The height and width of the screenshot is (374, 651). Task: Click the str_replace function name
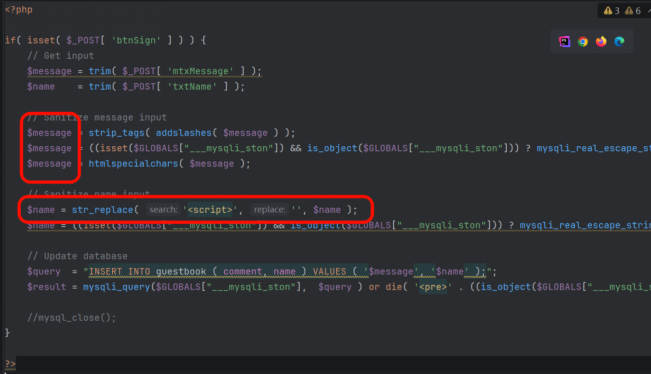coord(103,210)
